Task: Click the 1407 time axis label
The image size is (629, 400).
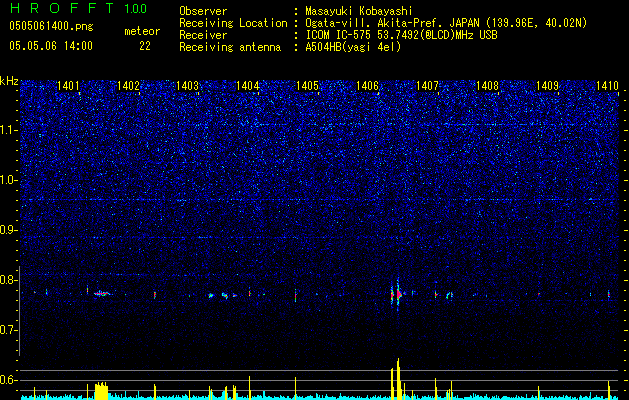Action: click(428, 85)
